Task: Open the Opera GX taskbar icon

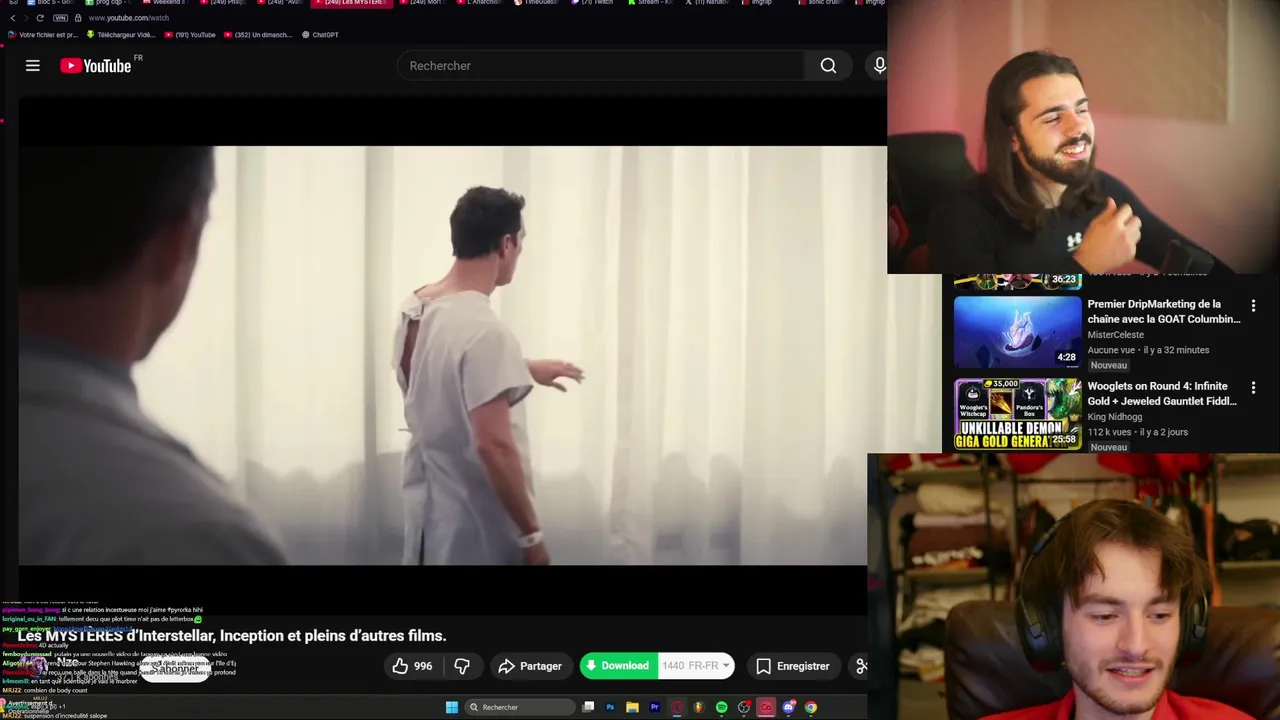Action: click(x=677, y=707)
